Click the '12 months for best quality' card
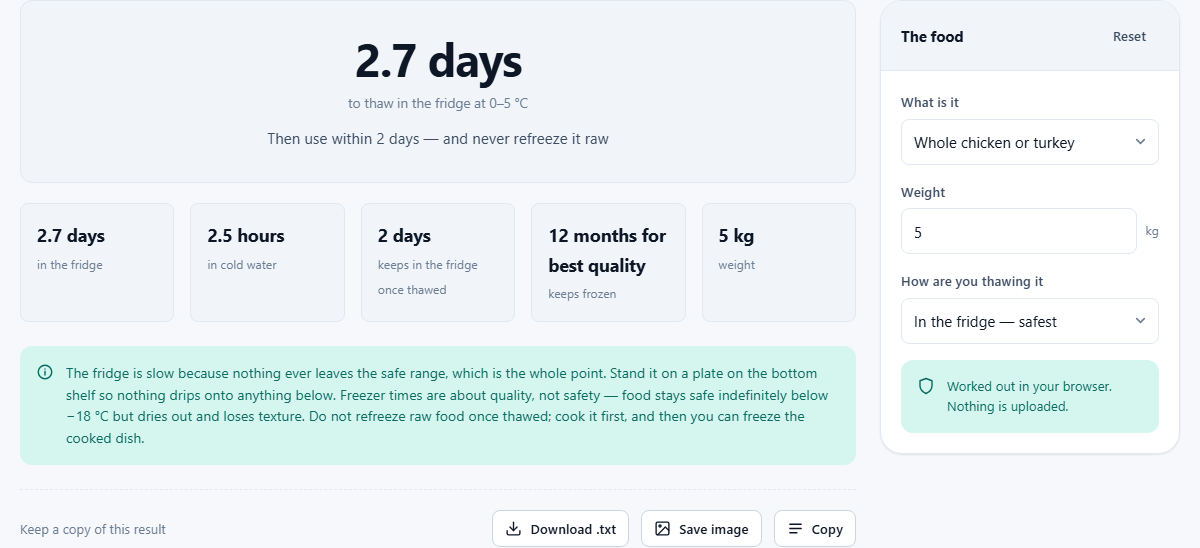Screen dimensions: 1200x548 coord(608,263)
